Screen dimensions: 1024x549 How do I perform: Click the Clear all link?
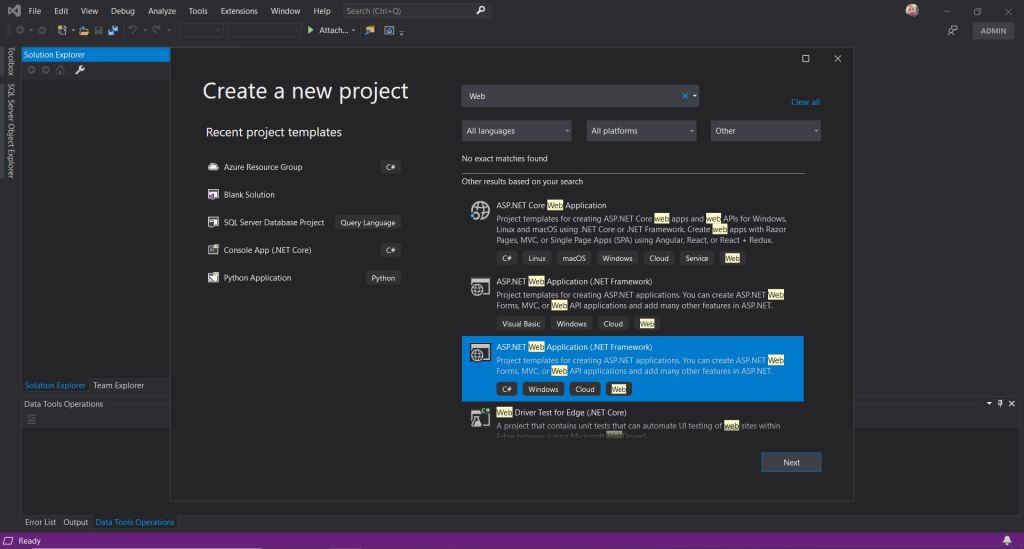[805, 102]
